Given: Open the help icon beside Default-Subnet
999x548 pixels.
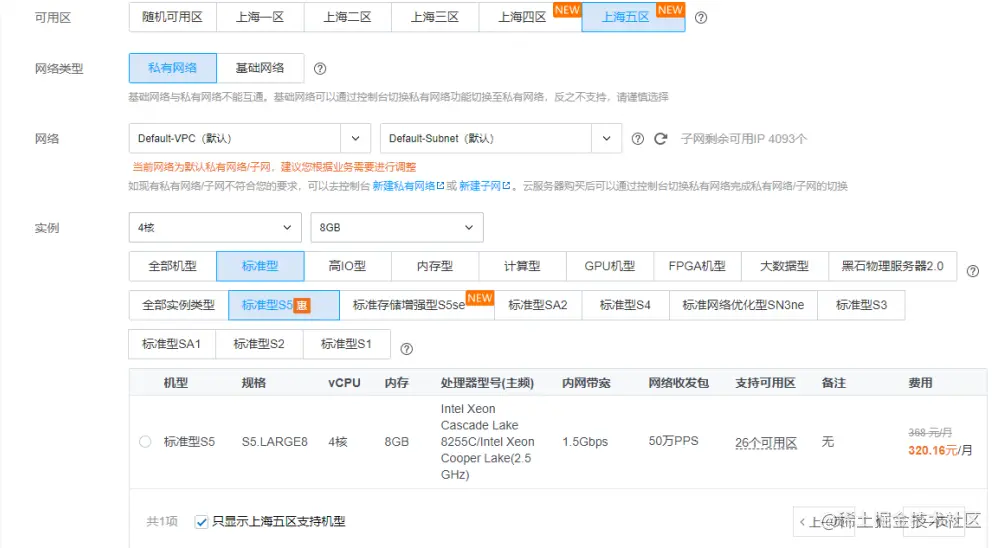Looking at the screenshot, I should pos(637,139).
